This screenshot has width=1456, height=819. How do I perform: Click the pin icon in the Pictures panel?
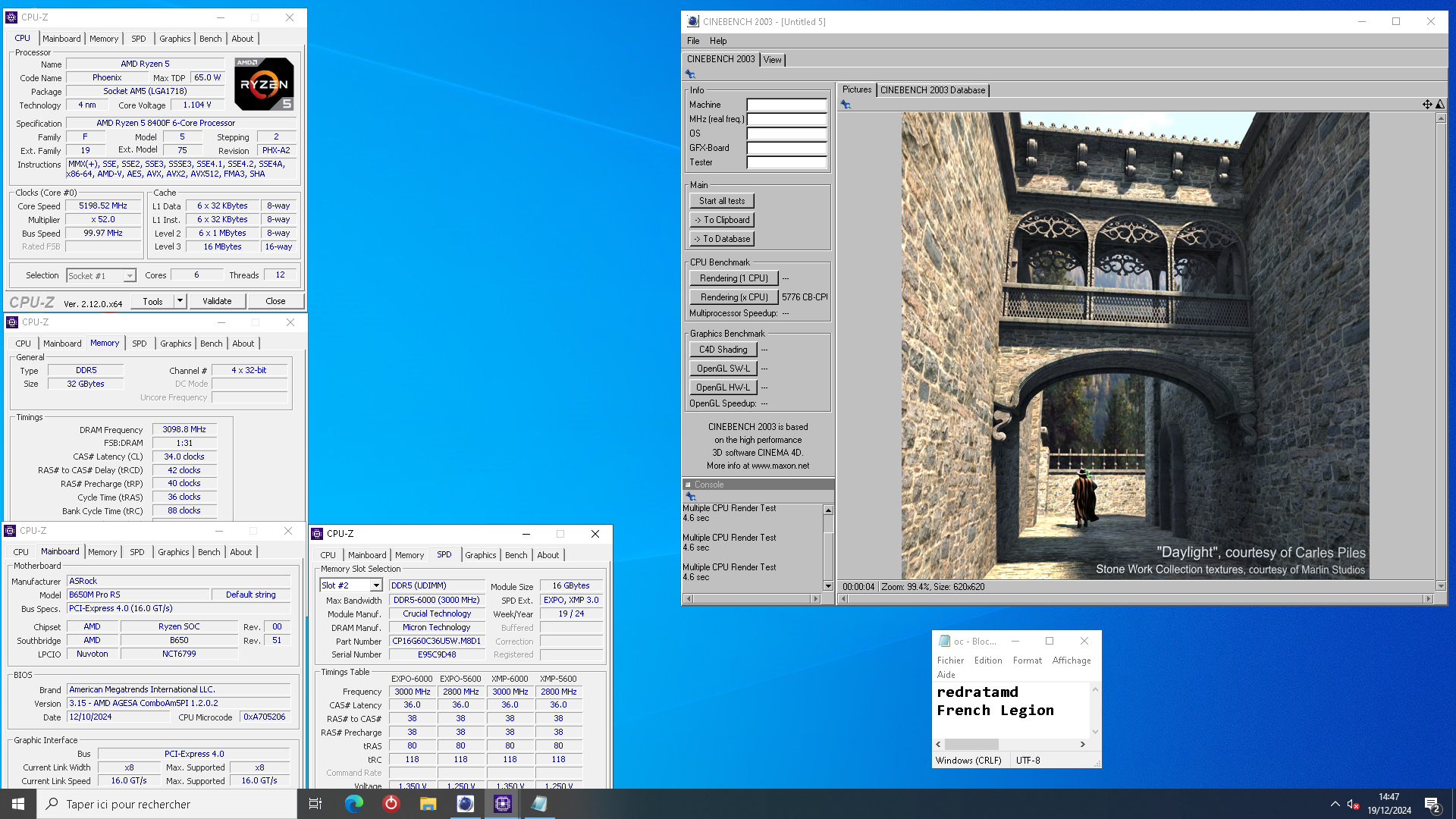pos(846,105)
